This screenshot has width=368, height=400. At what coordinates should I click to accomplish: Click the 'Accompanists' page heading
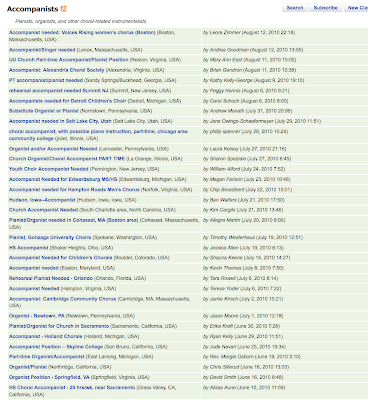pyautogui.click(x=33, y=9)
